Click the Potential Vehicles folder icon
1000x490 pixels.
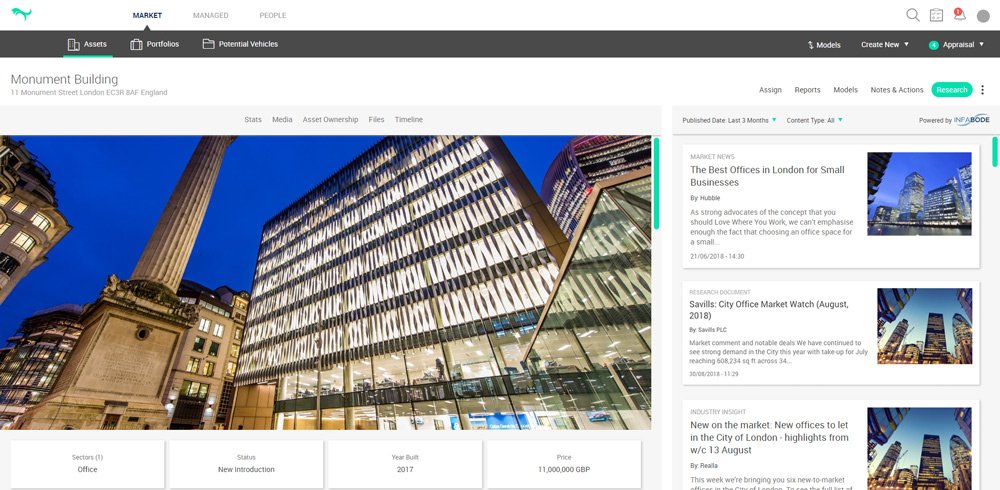pyautogui.click(x=208, y=44)
